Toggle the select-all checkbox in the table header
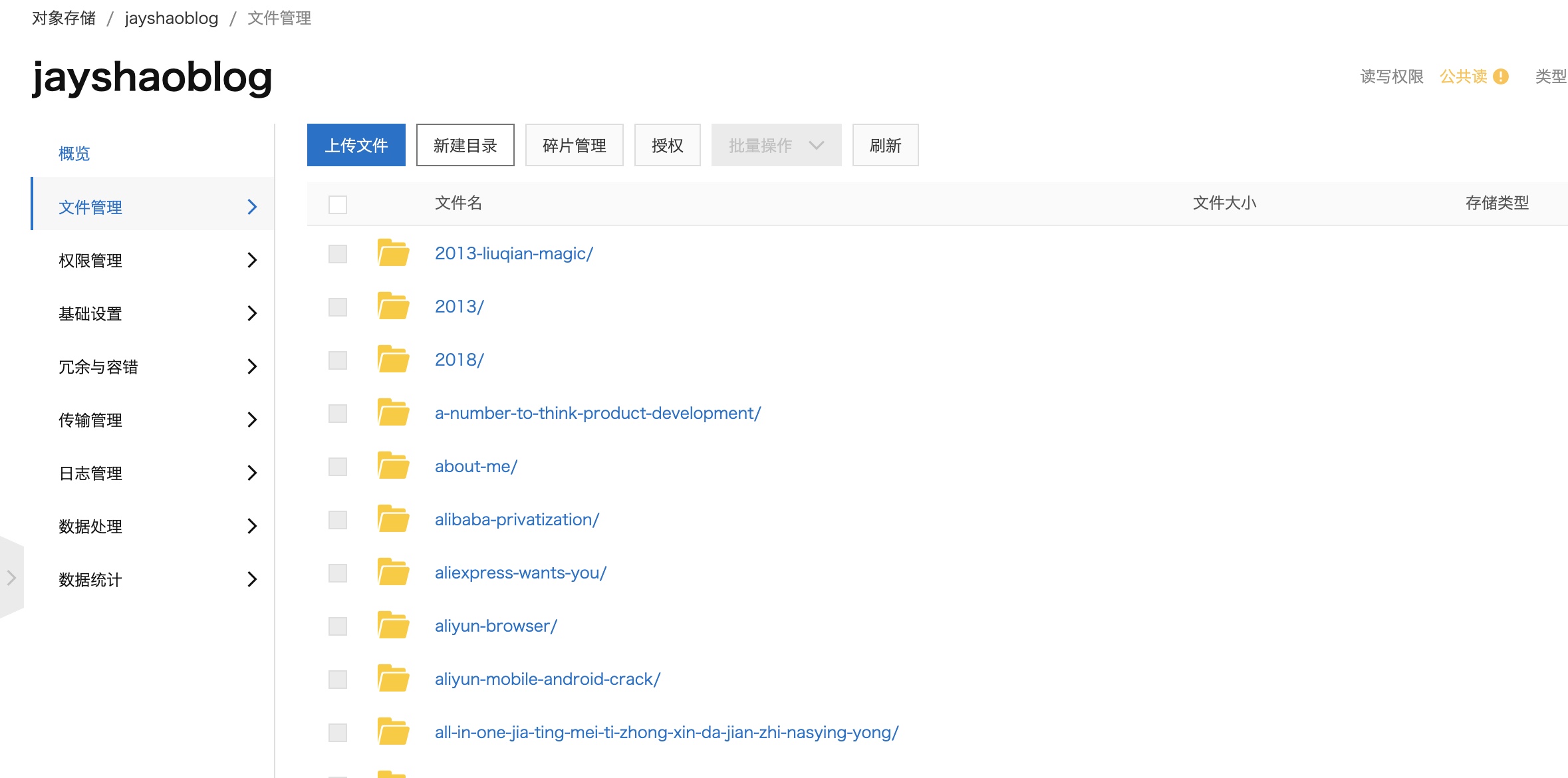1568x778 pixels. pyautogui.click(x=338, y=204)
